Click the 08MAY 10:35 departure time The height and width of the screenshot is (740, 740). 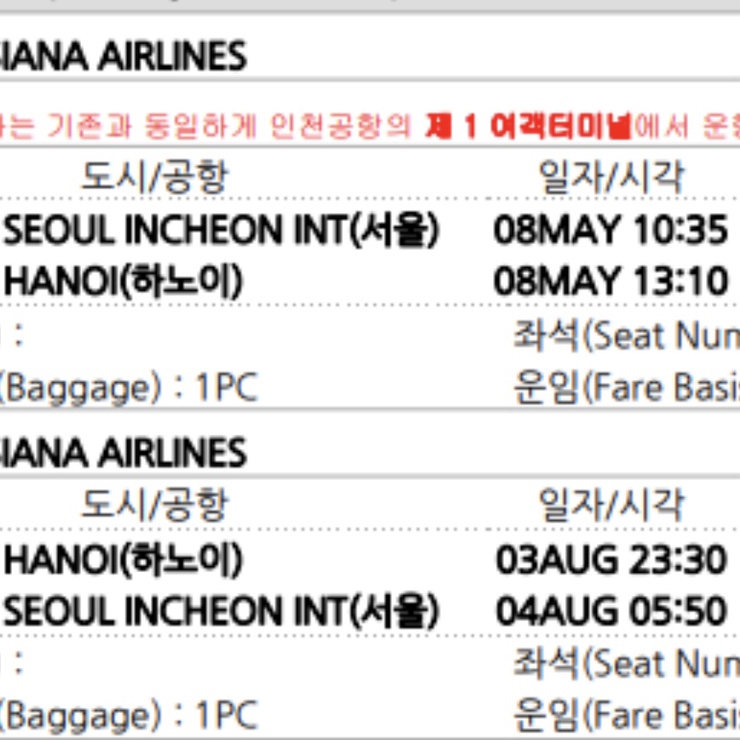pos(610,230)
